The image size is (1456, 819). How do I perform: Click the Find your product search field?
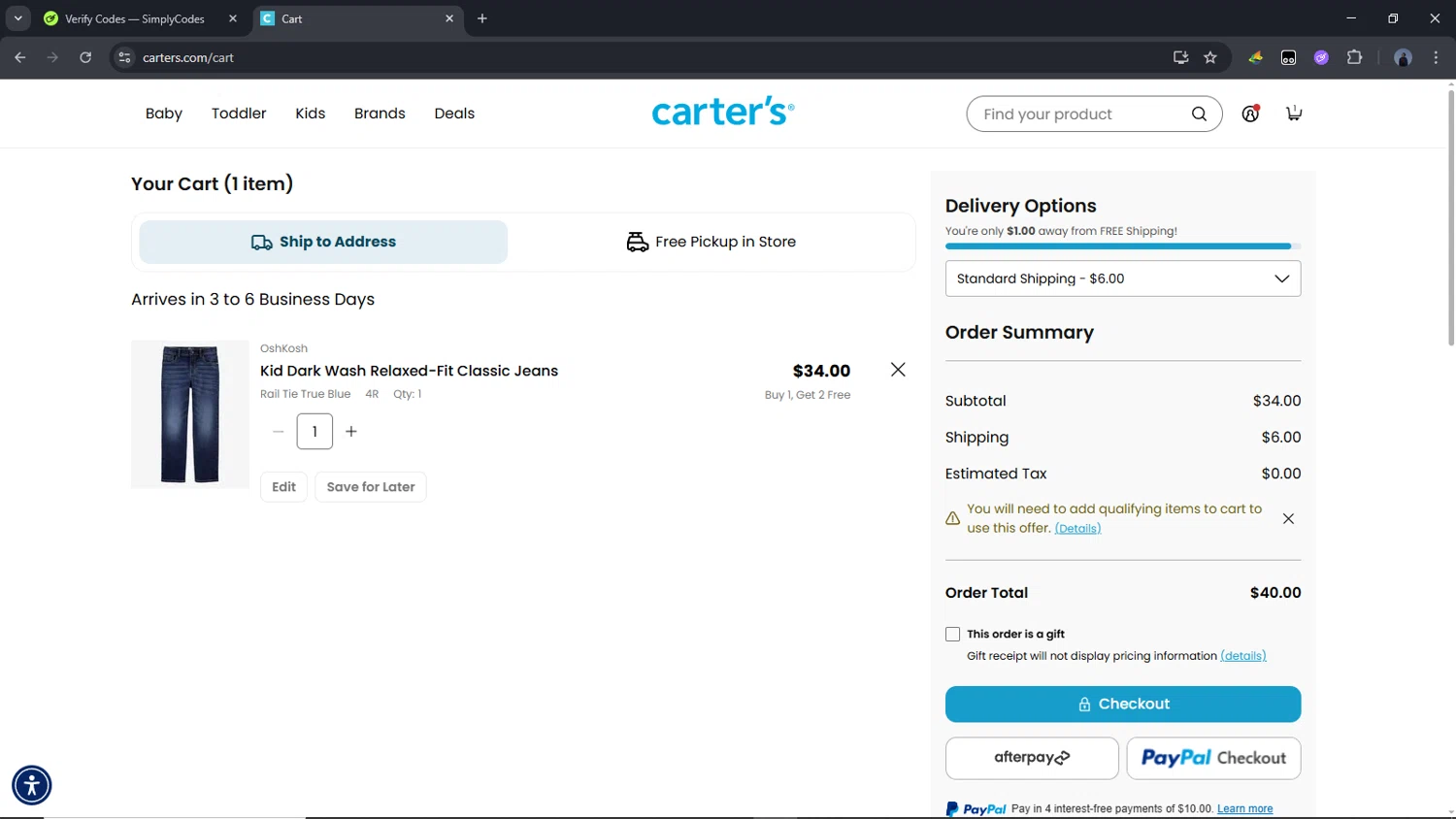pos(1082,114)
